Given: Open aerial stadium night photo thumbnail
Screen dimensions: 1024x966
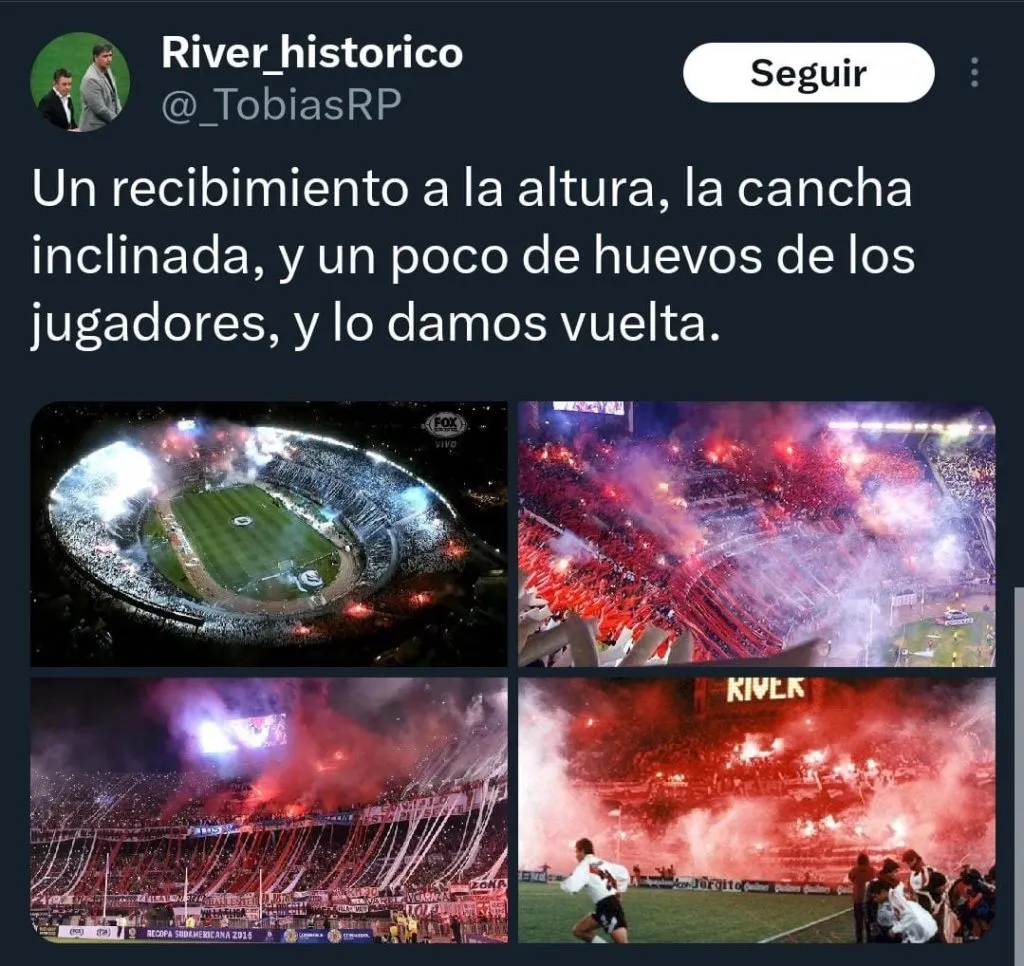Looking at the screenshot, I should coord(268,534).
